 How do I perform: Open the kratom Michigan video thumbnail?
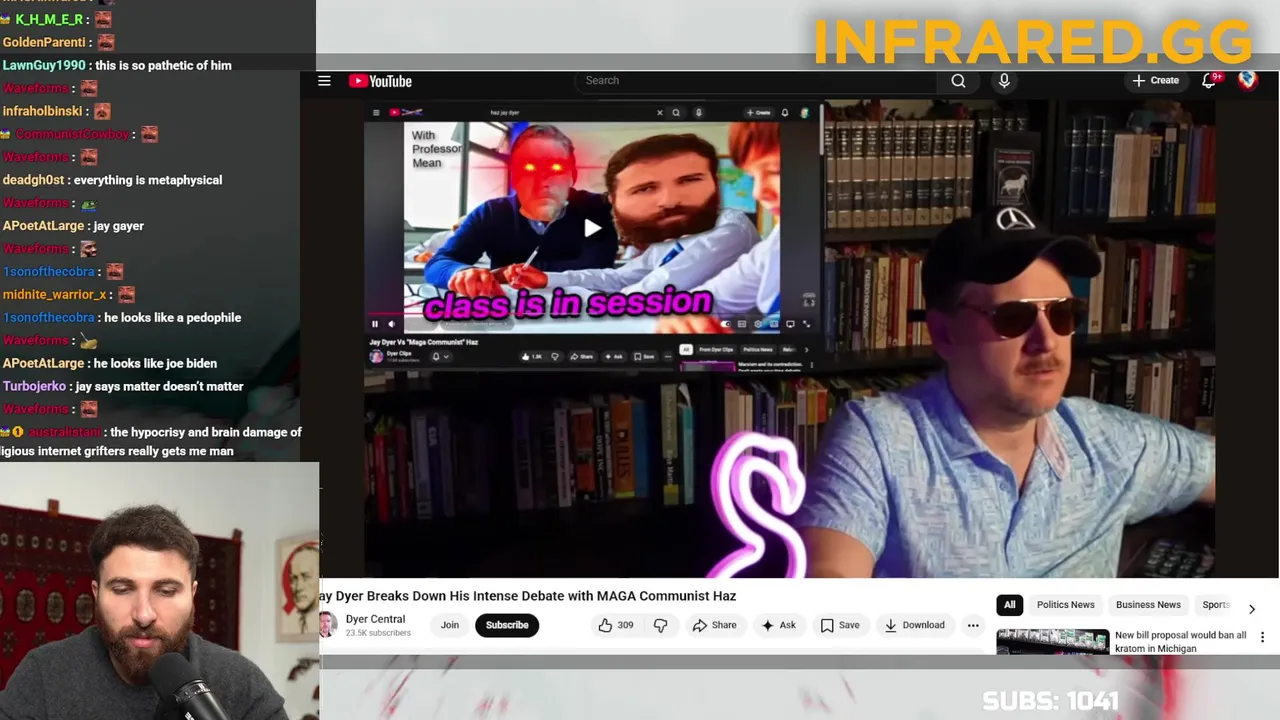1052,641
